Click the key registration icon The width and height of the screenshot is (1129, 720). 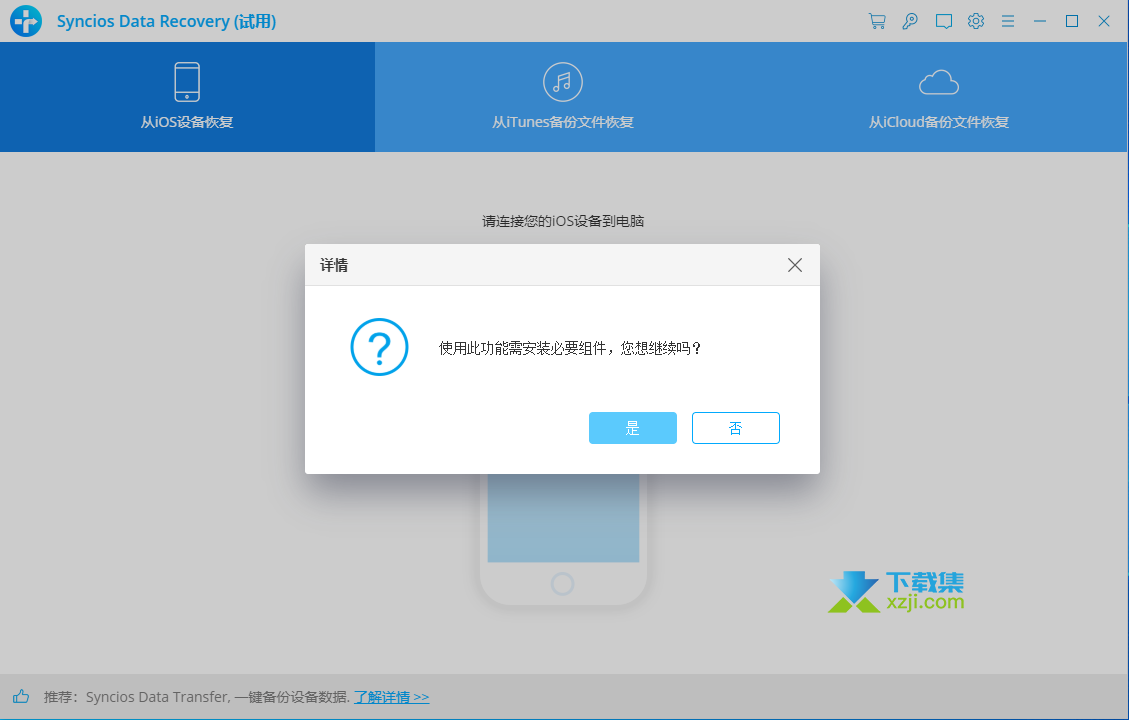coord(910,21)
